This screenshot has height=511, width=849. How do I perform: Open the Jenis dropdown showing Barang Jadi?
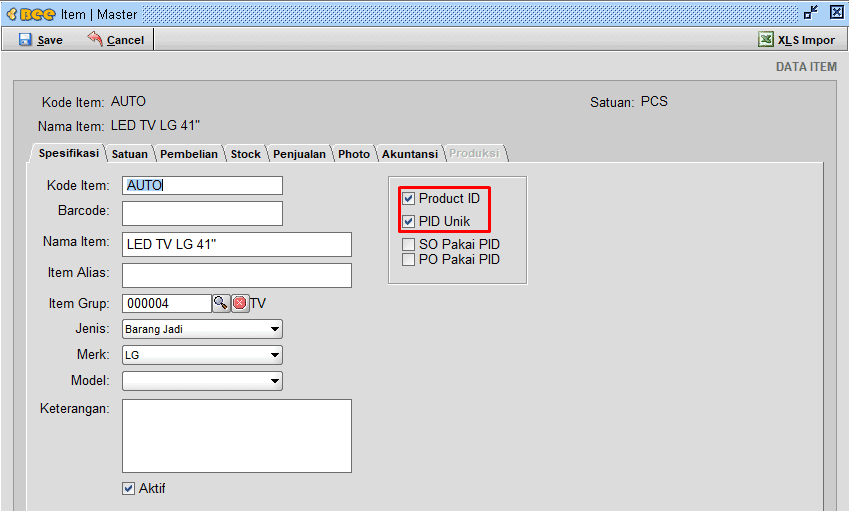coord(202,329)
